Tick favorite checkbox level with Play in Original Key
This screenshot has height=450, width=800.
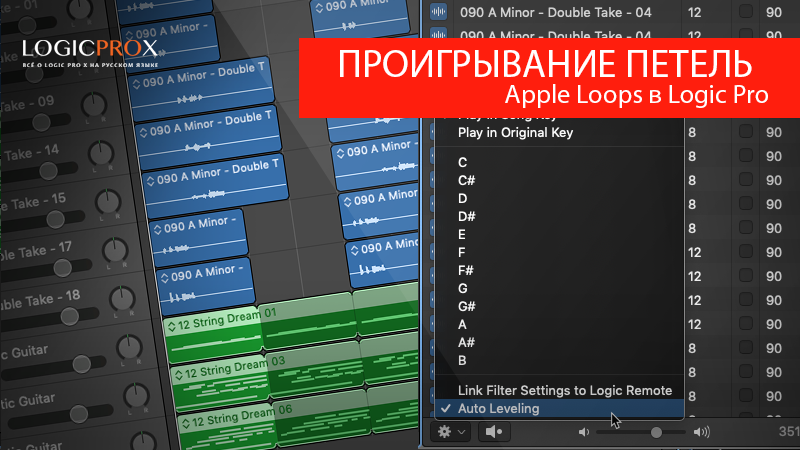point(745,131)
